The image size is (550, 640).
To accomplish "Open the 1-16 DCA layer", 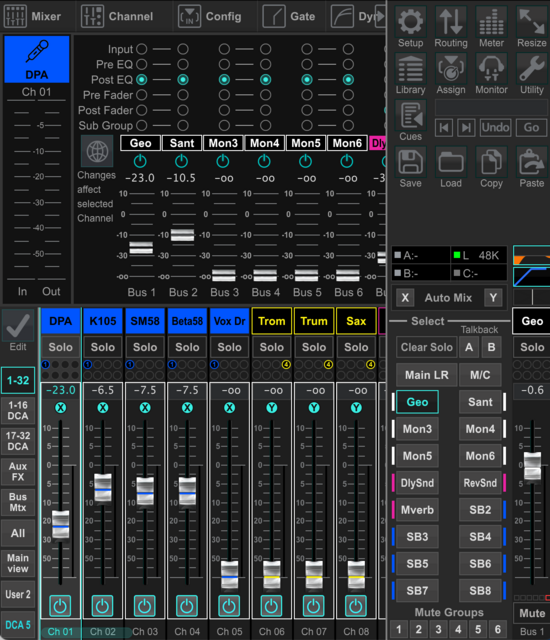I will pos(18,410).
